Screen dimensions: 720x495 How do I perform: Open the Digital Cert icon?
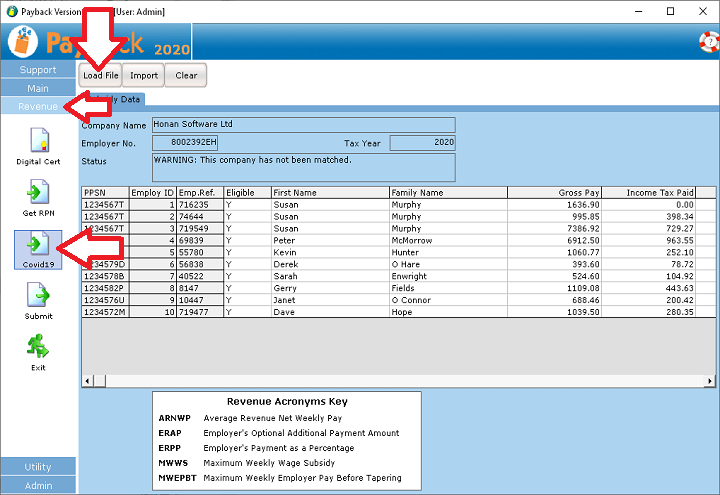[x=37, y=142]
